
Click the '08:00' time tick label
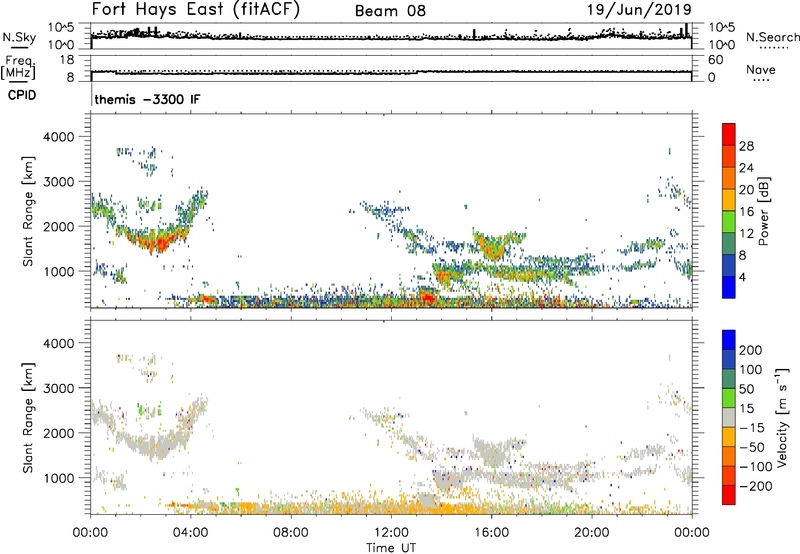[x=291, y=533]
